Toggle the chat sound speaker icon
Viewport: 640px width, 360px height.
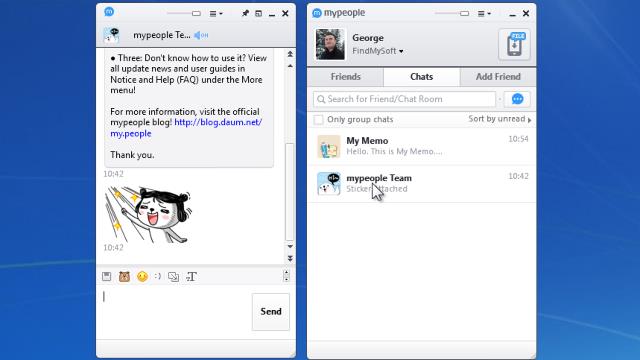pyautogui.click(x=201, y=35)
